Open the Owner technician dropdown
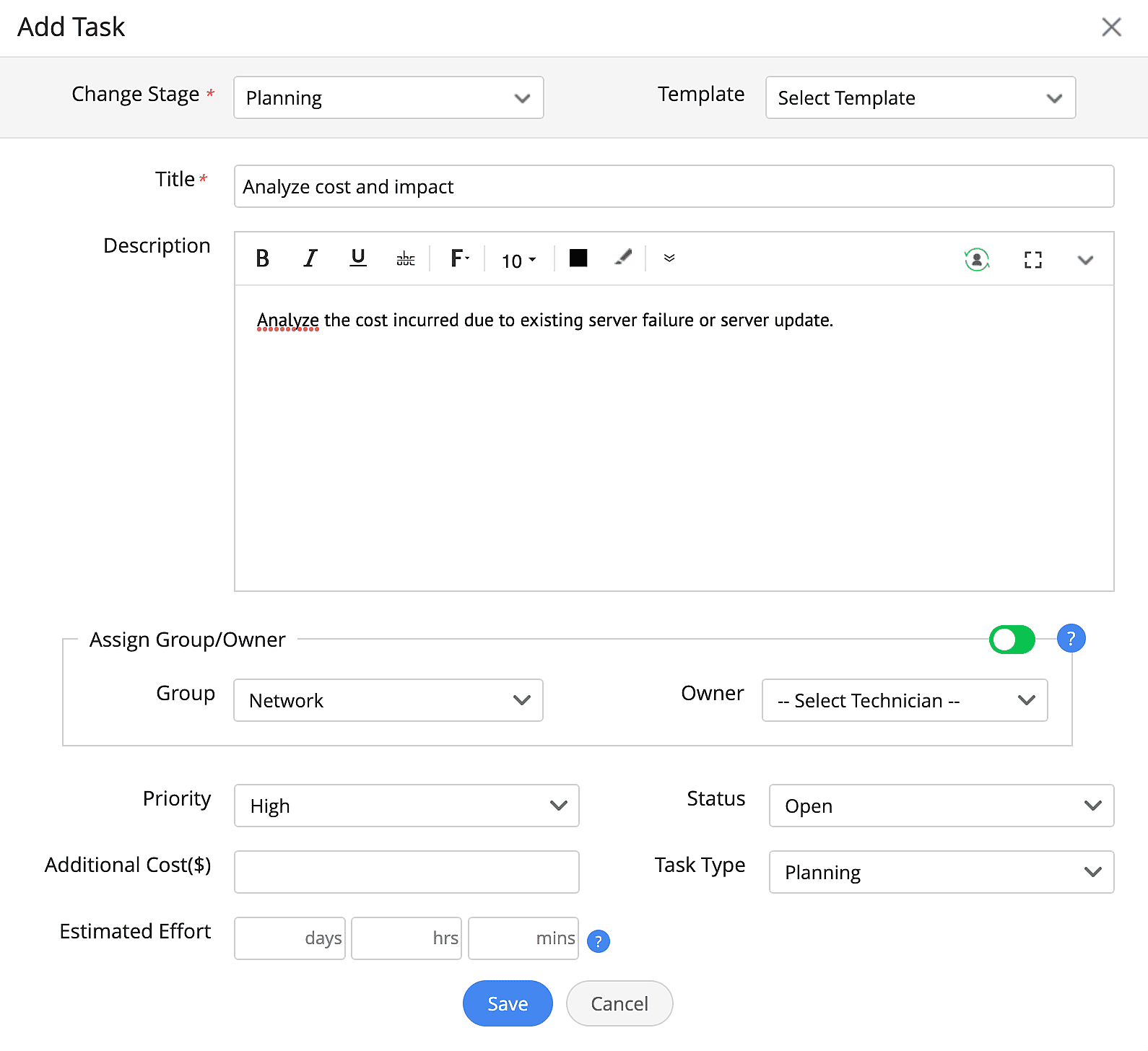 click(905, 700)
